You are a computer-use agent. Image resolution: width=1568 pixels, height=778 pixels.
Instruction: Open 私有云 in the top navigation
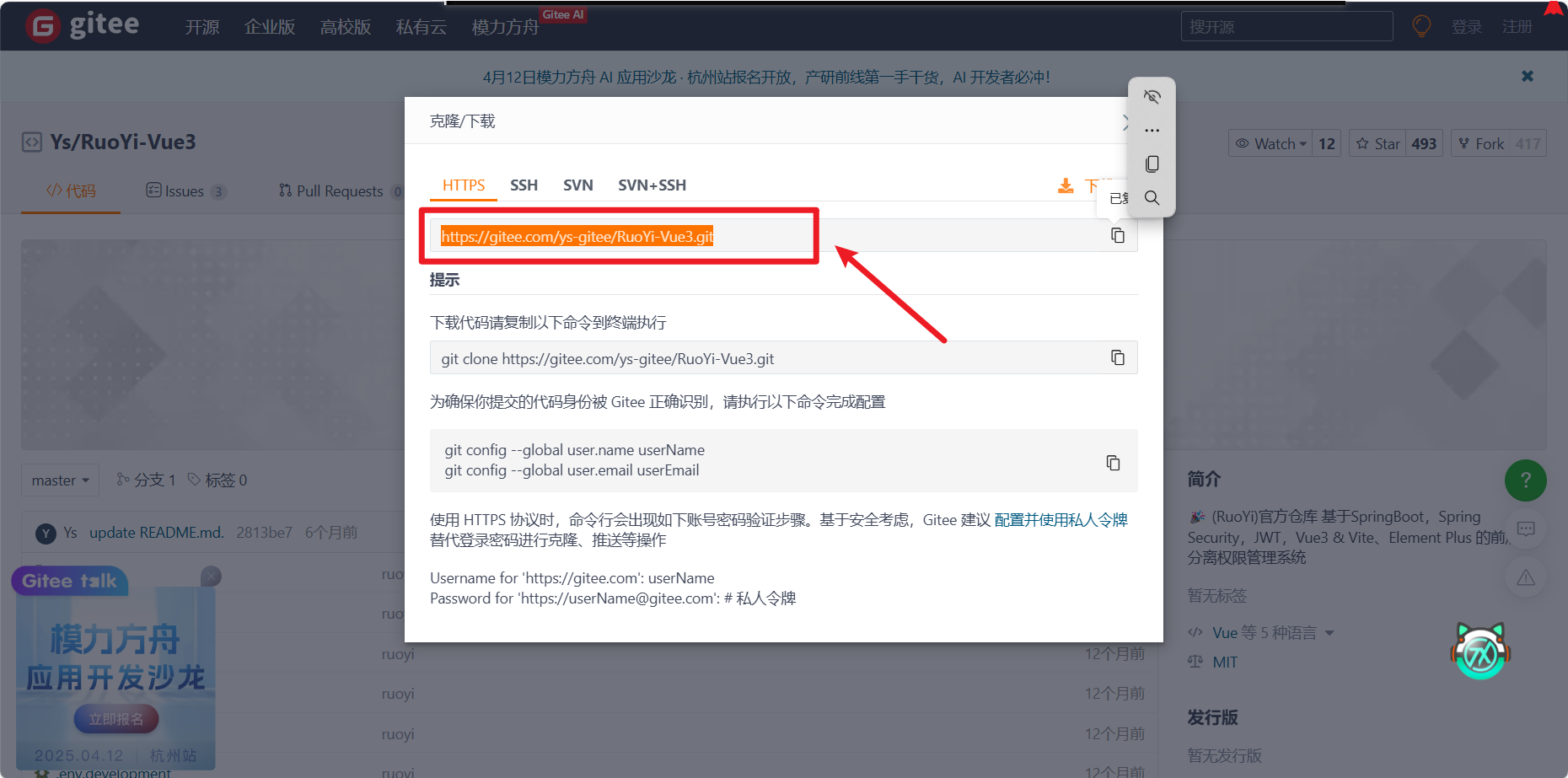point(422,27)
